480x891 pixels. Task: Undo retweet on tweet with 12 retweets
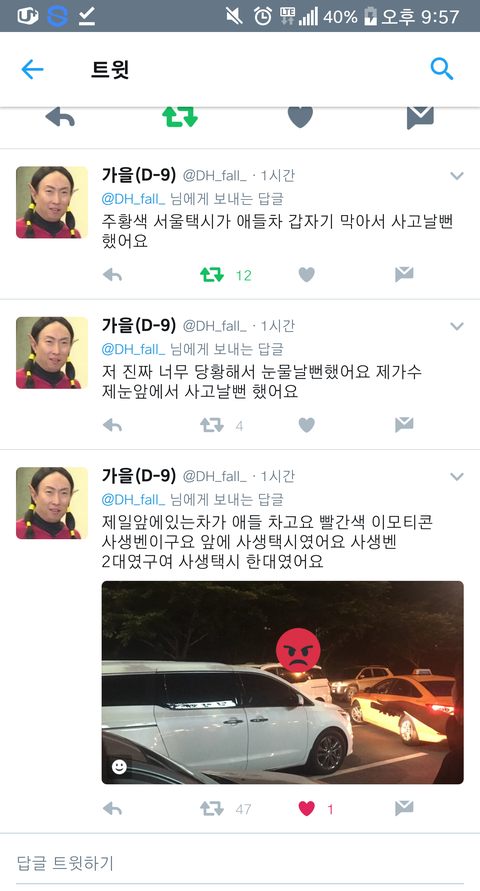pos(211,276)
